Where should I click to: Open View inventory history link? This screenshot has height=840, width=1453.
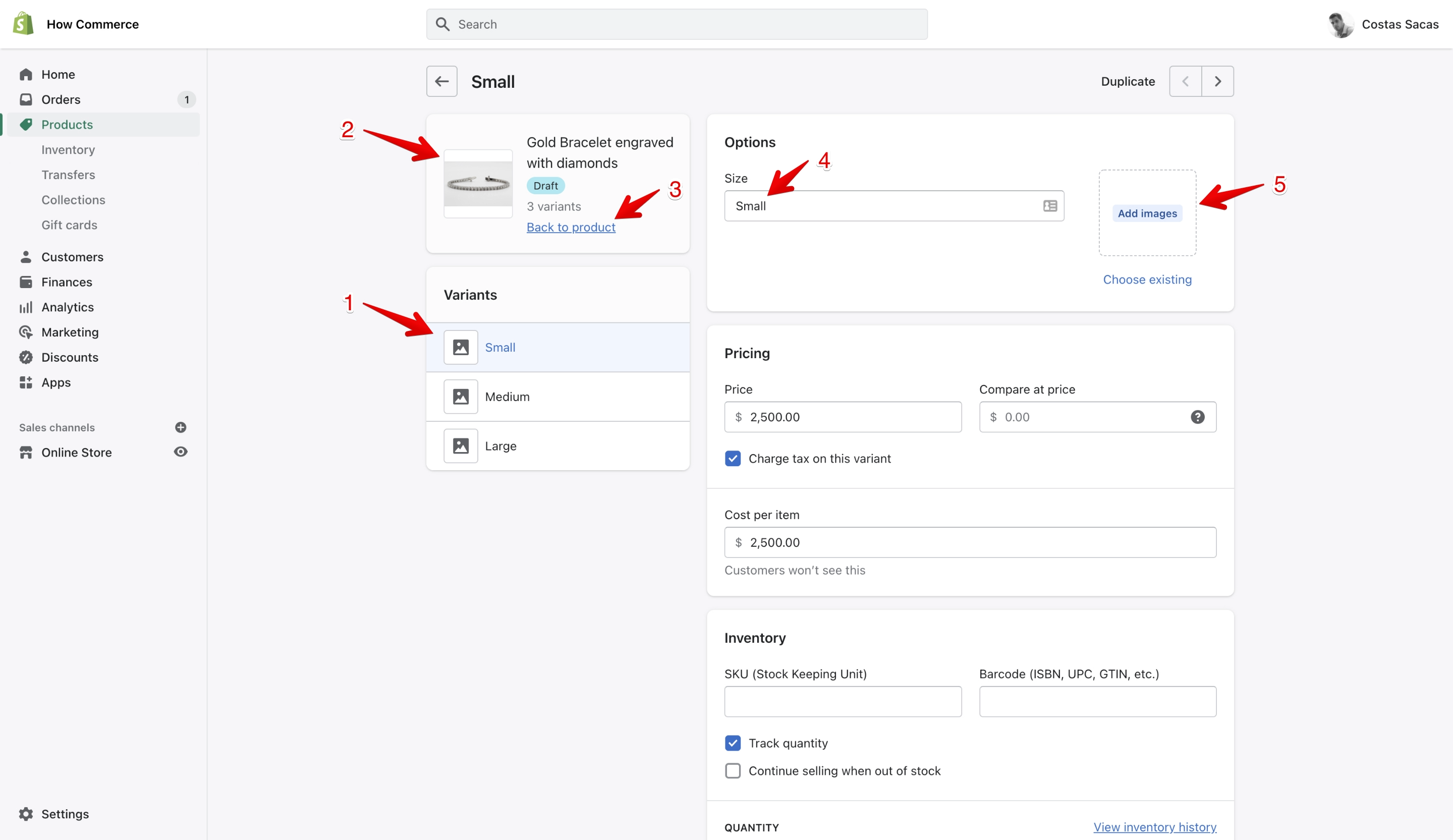(1155, 827)
